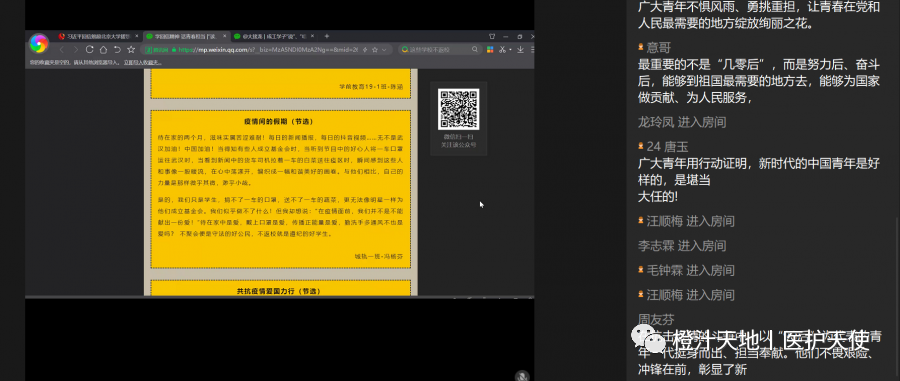Image resolution: width=900 pixels, height=381 pixels.
Task: Close the first browser tab
Action: (137, 36)
